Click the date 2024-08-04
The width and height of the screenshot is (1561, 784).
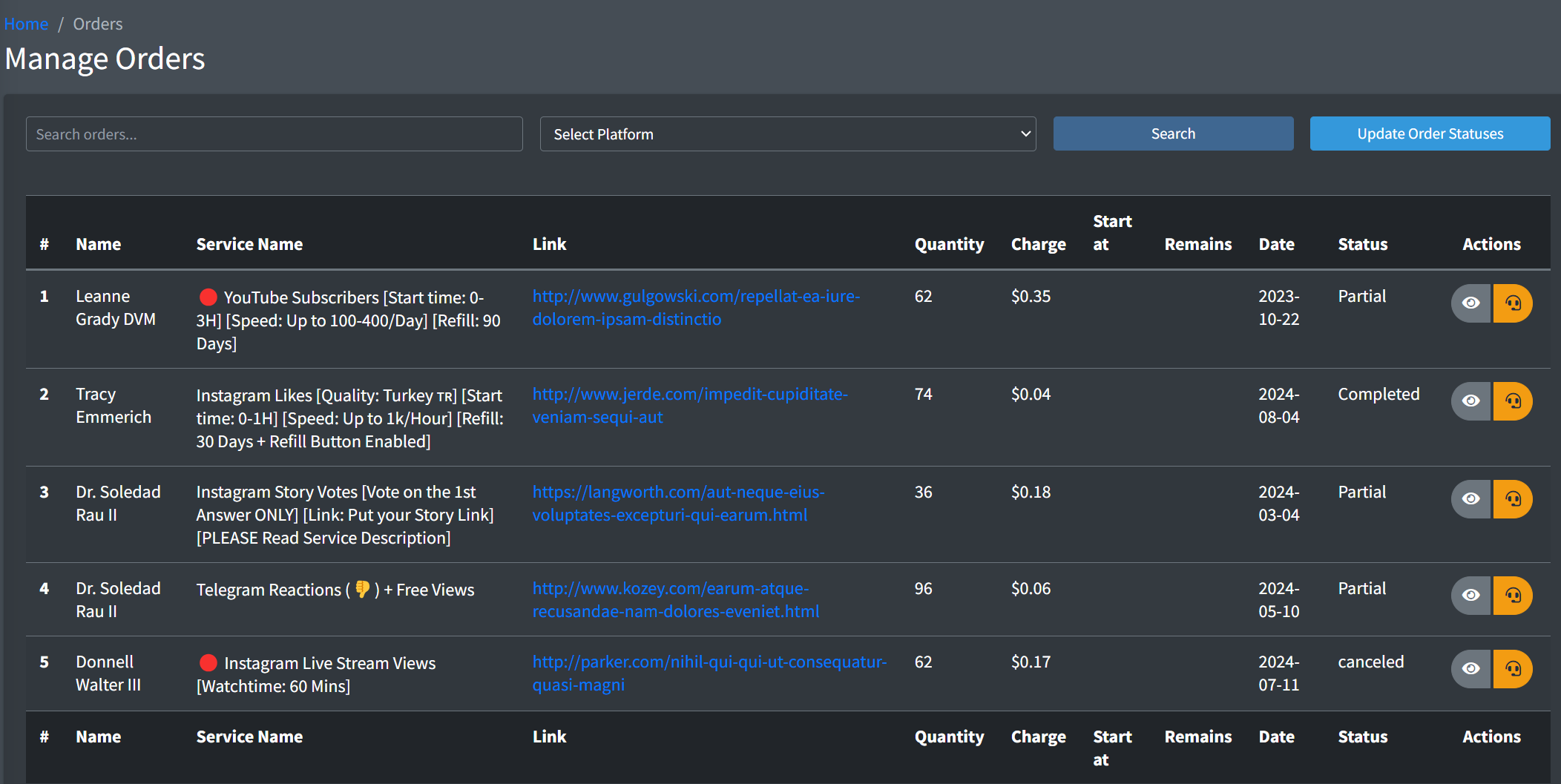(x=1279, y=406)
